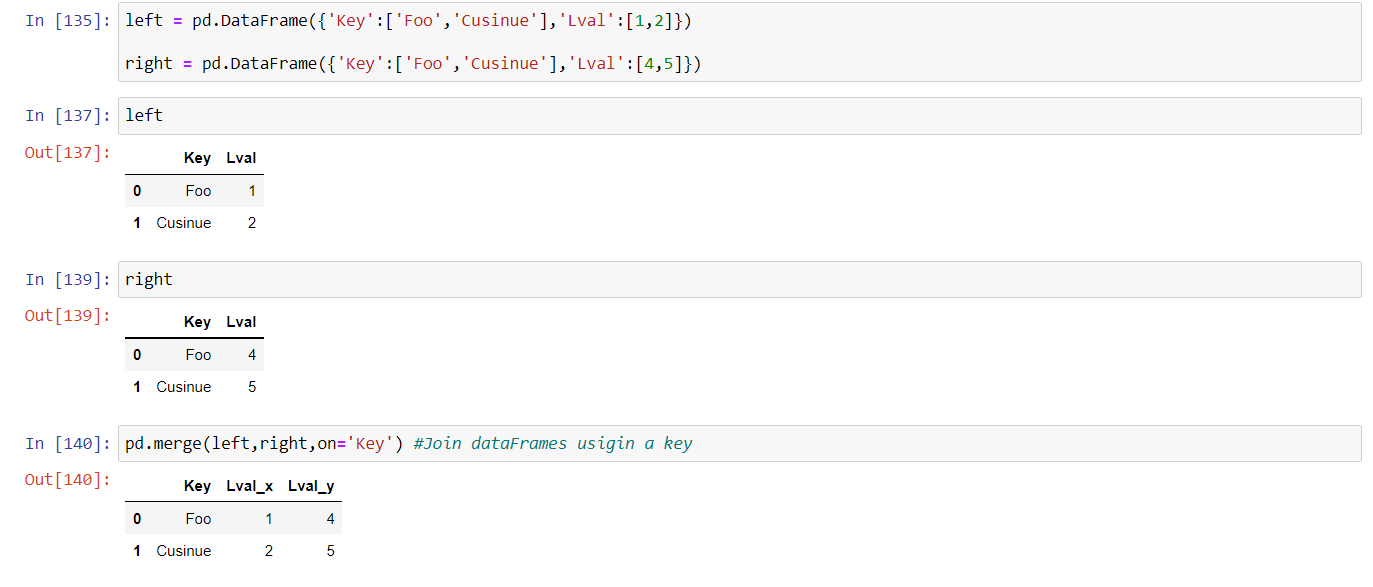Click the Lval_y column header
1373x587 pixels.
click(311, 486)
